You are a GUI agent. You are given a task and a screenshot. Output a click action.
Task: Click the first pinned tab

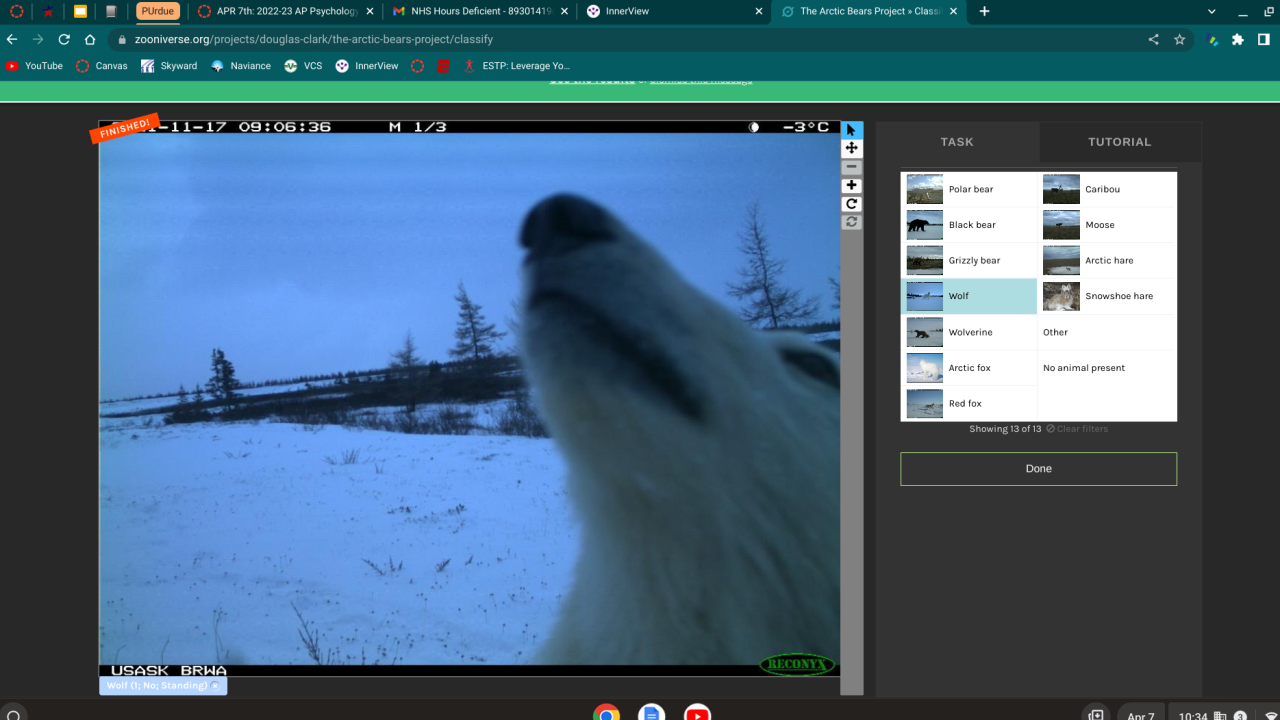click(x=16, y=12)
